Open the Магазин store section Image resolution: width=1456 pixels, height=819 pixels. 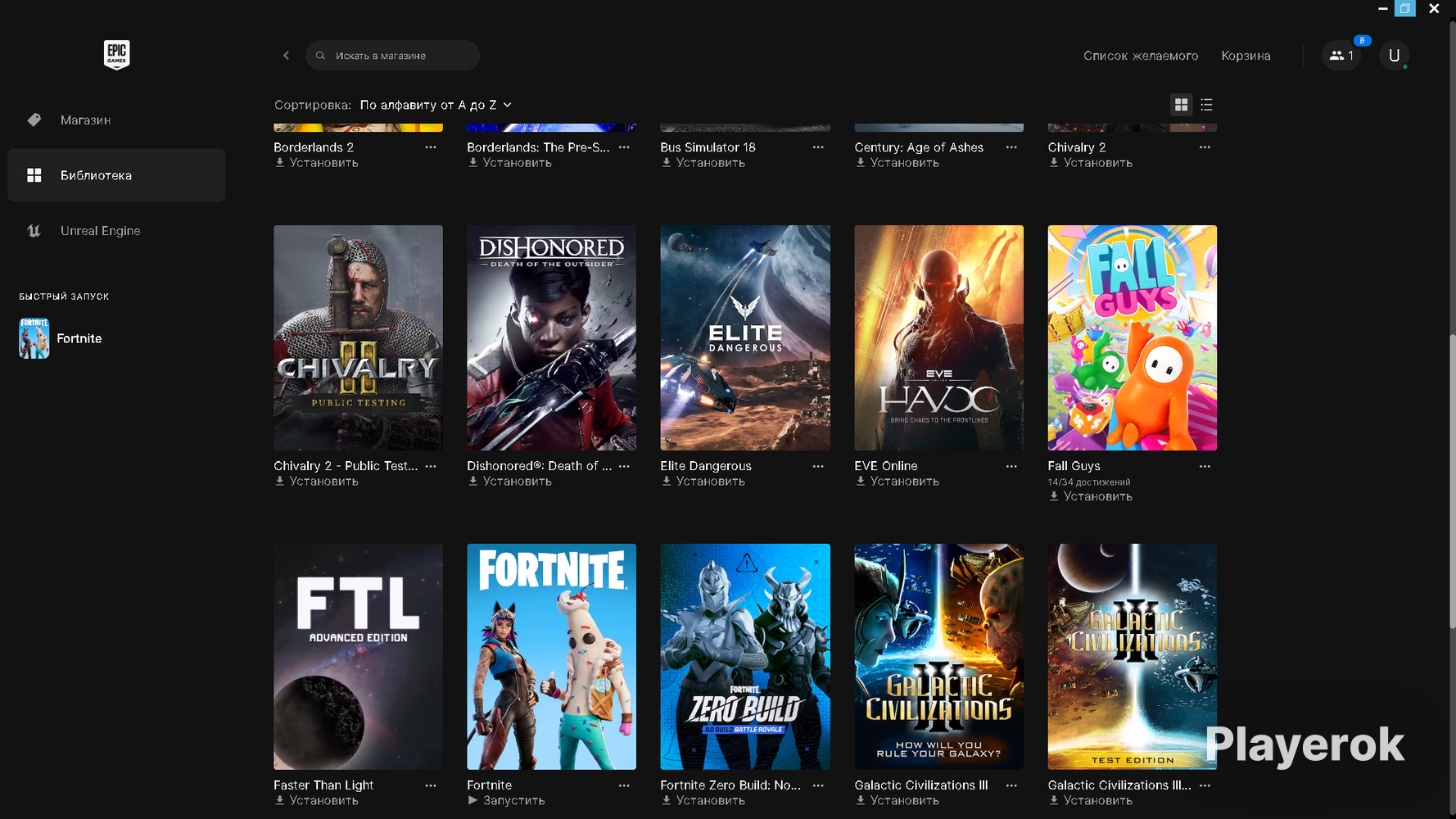click(116, 120)
